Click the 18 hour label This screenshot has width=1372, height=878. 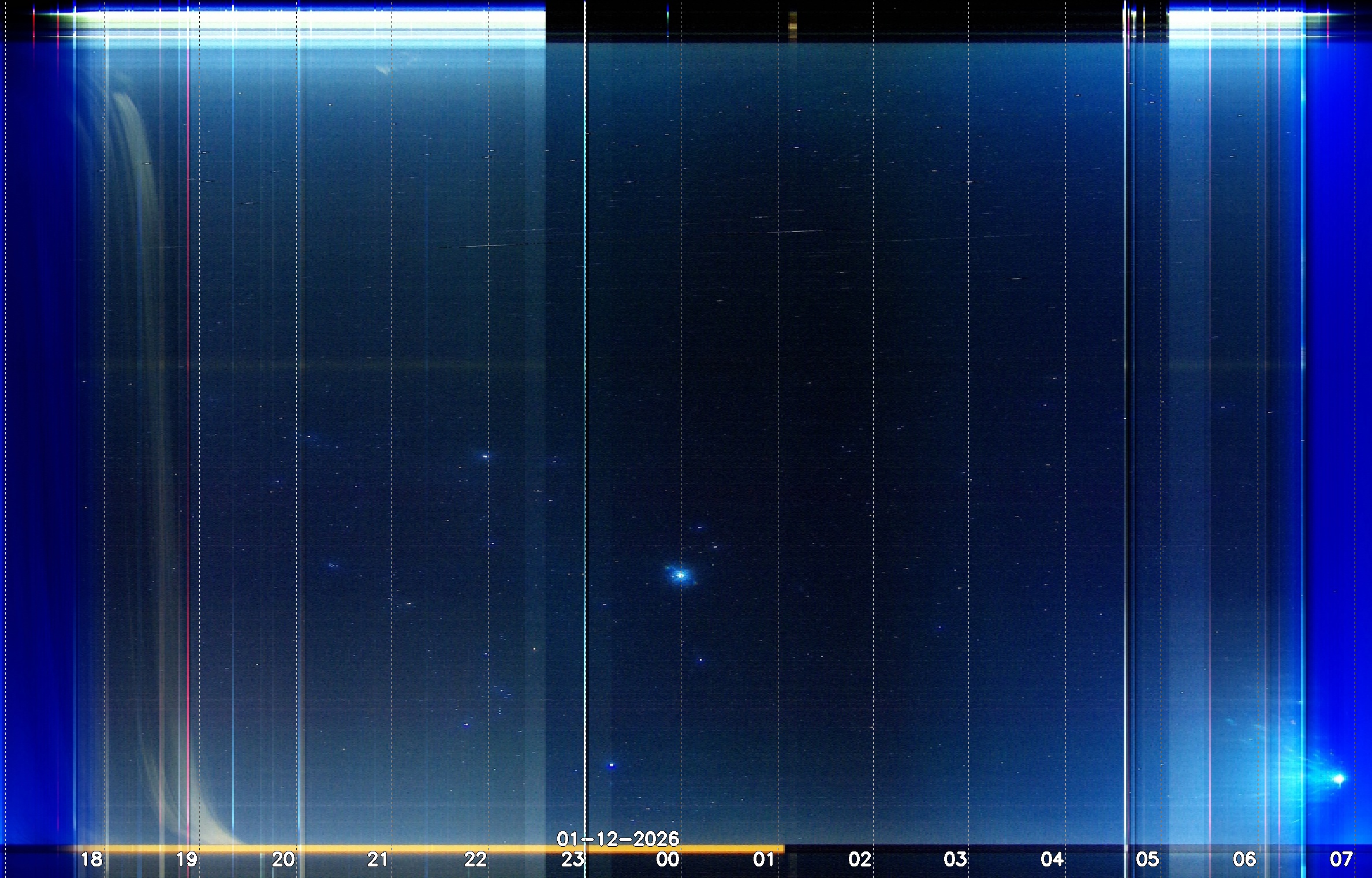point(91,860)
